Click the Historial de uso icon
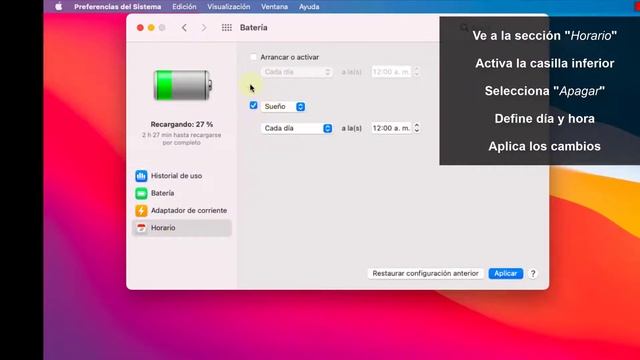The image size is (640, 360). [141, 176]
